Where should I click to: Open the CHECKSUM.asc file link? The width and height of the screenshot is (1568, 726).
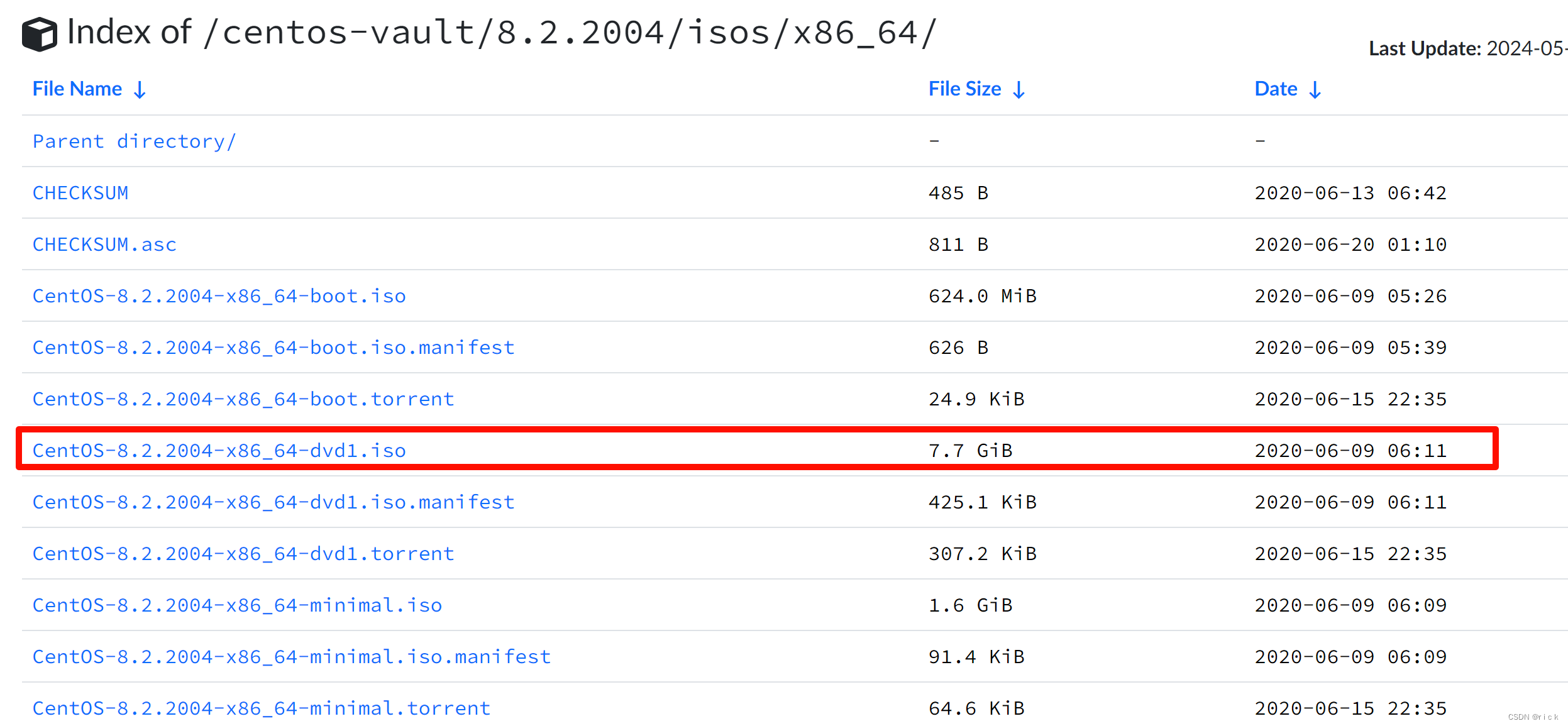coord(104,245)
